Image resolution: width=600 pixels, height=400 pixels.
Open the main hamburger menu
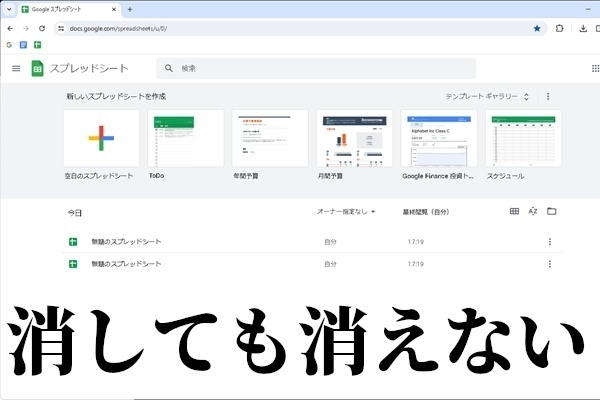click(x=16, y=69)
